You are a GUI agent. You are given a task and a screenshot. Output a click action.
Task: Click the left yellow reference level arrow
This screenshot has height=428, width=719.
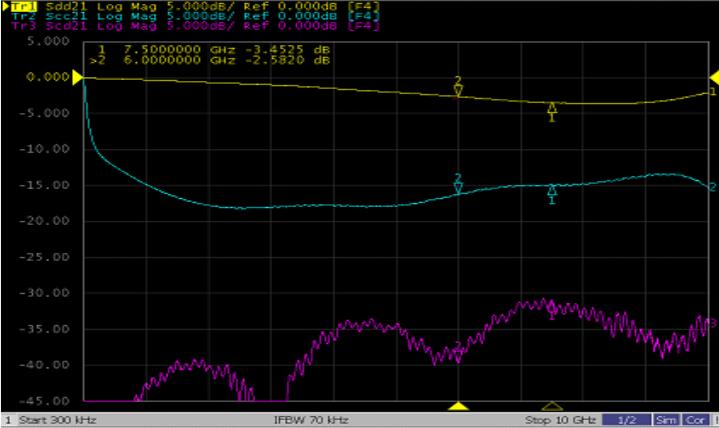pyautogui.click(x=76, y=77)
